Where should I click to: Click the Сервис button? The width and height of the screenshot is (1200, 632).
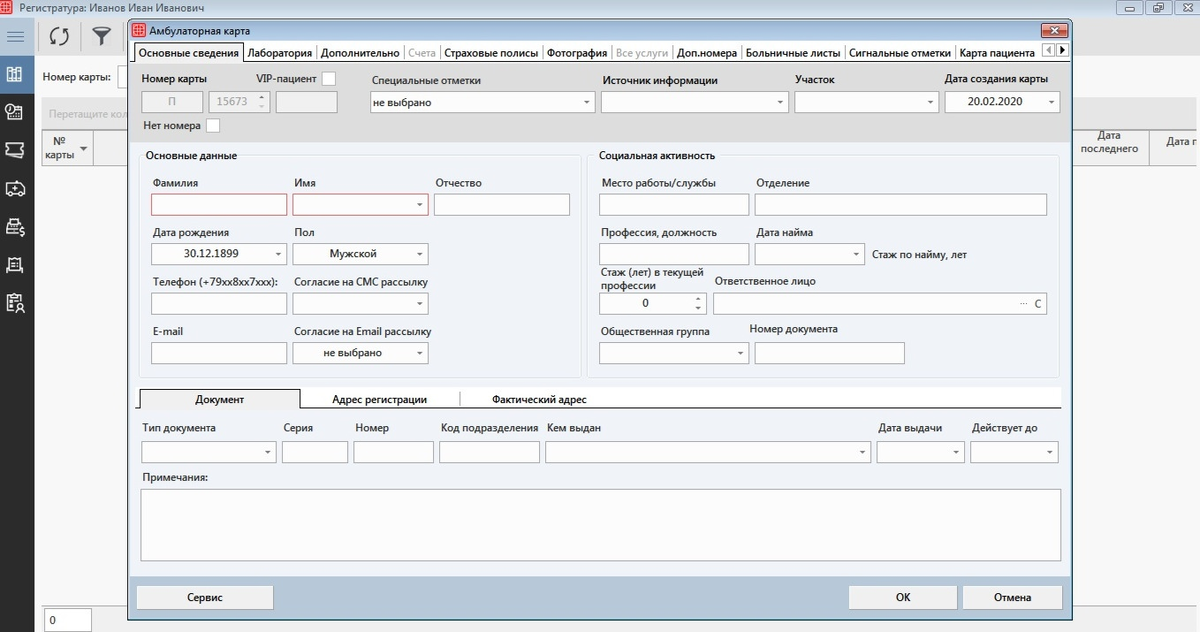[205, 597]
